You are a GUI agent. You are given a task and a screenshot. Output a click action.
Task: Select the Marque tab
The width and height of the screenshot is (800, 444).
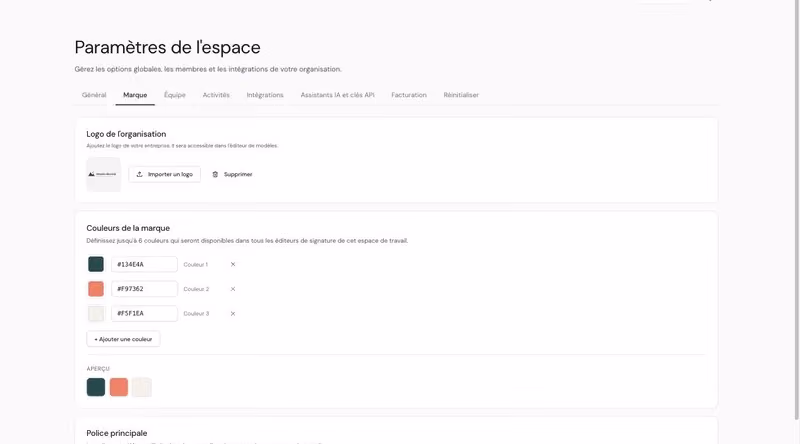[135, 95]
